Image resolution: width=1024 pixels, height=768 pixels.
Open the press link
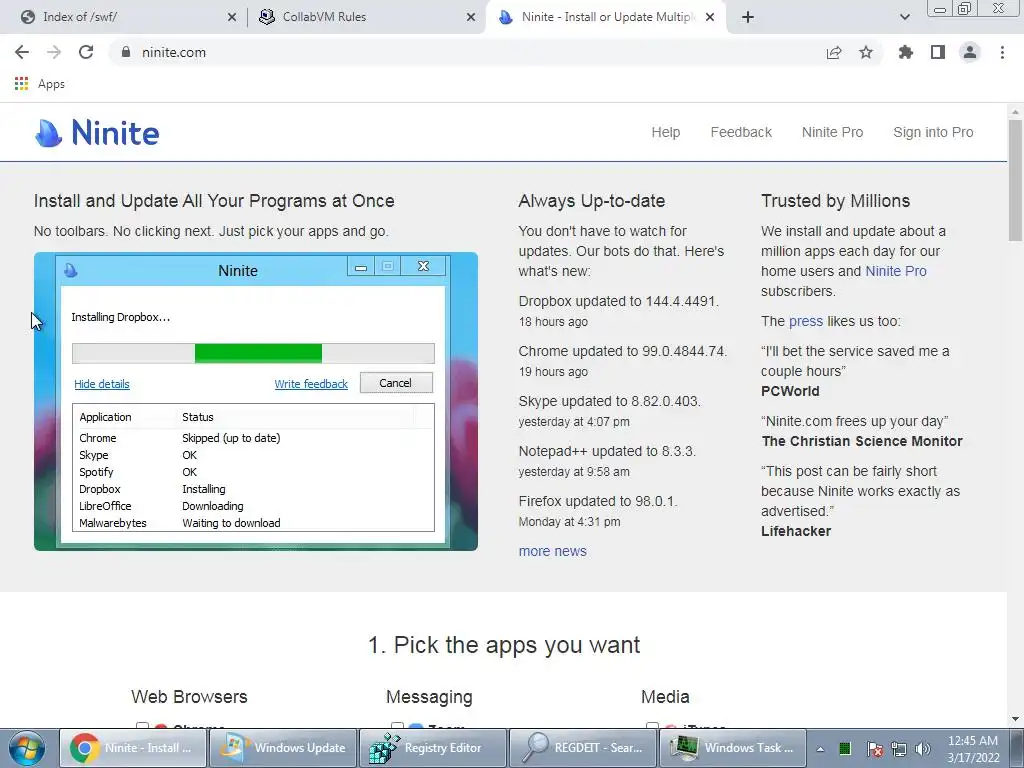point(806,321)
